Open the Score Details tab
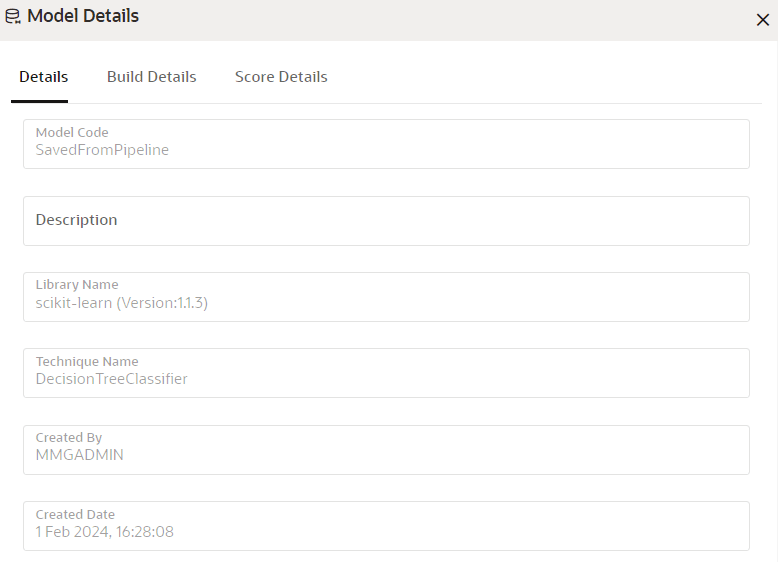This screenshot has height=562, width=778. coord(281,77)
